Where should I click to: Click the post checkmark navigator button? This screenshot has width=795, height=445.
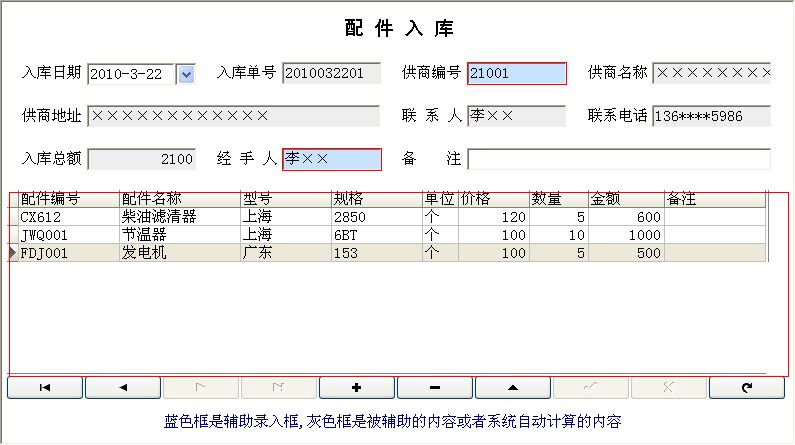point(591,388)
